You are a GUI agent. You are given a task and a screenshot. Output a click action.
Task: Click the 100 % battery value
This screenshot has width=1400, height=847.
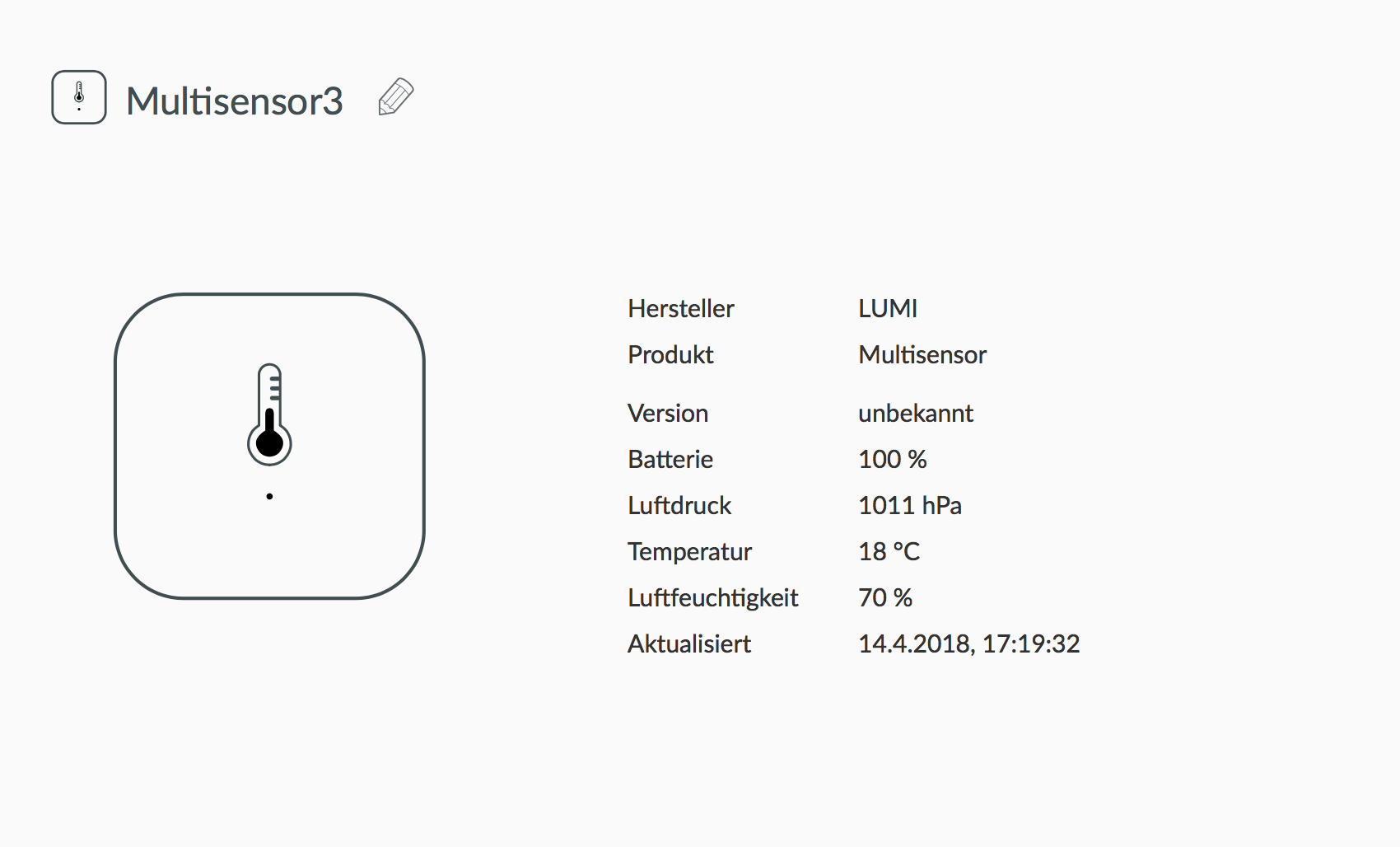893,459
